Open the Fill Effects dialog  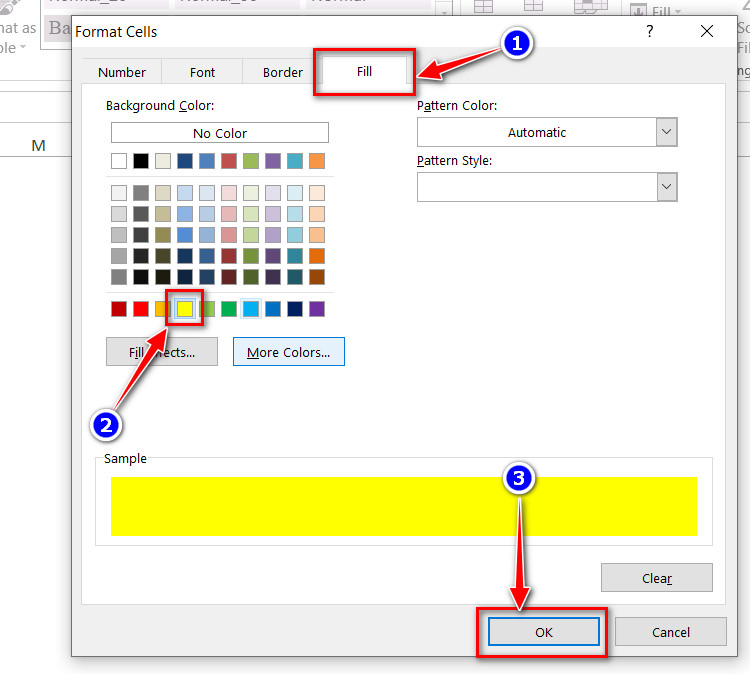coord(162,352)
